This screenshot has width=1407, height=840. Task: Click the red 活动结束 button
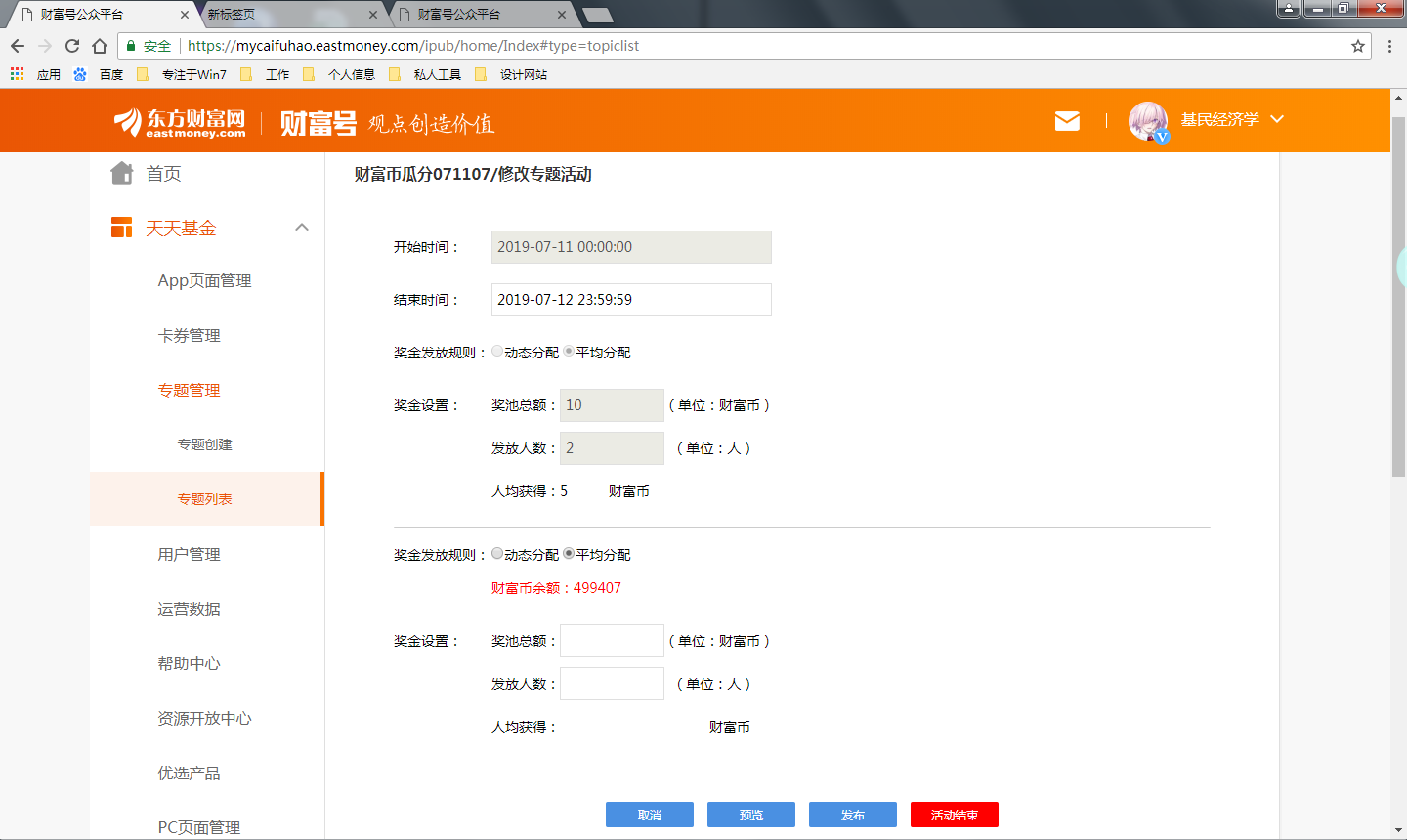point(955,815)
